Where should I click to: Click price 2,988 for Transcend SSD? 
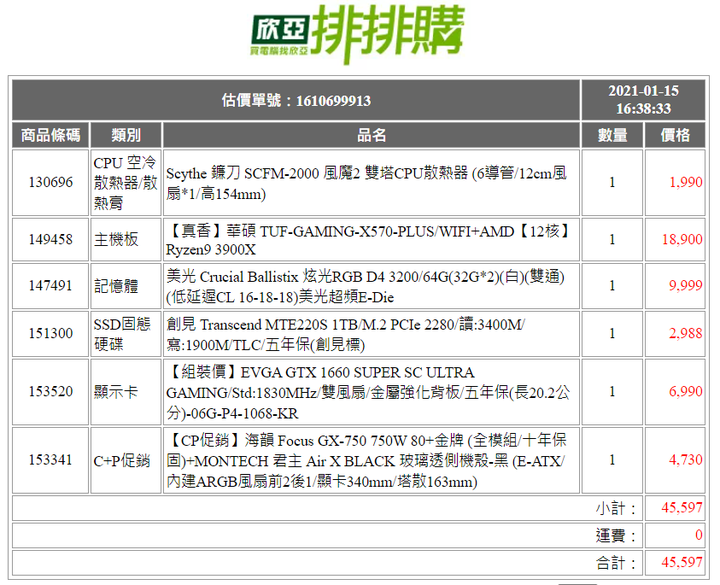(x=686, y=333)
